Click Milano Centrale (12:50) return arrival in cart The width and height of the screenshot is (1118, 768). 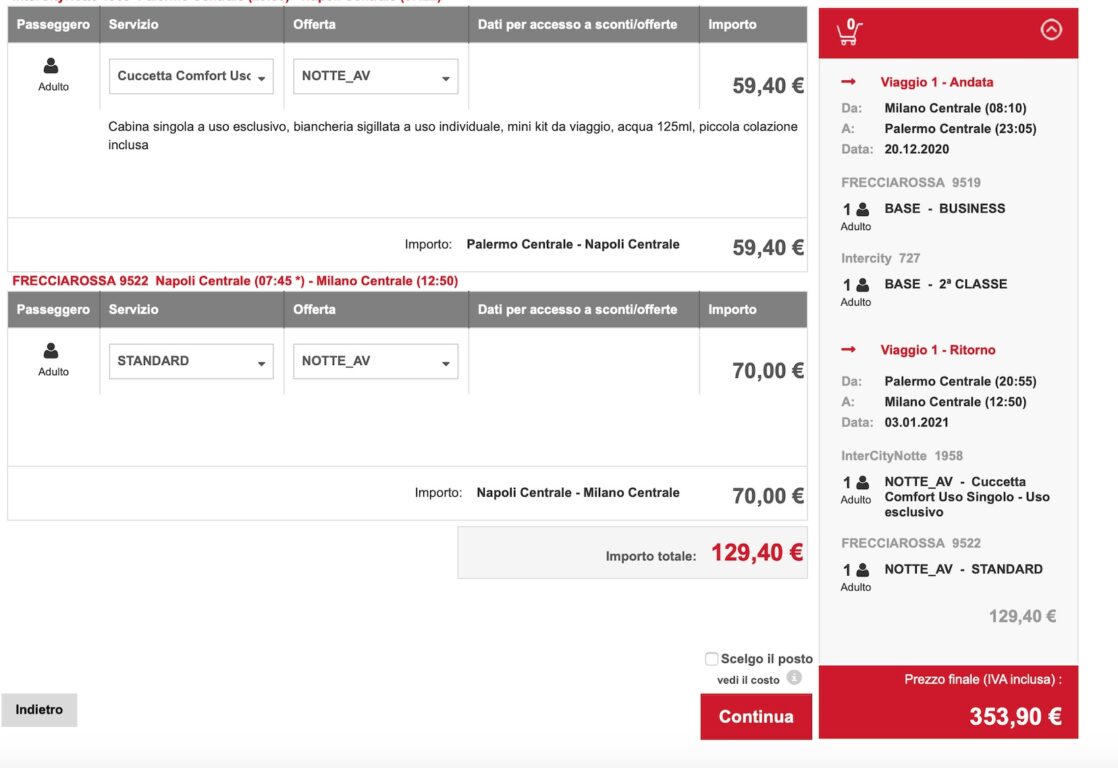[x=955, y=402]
